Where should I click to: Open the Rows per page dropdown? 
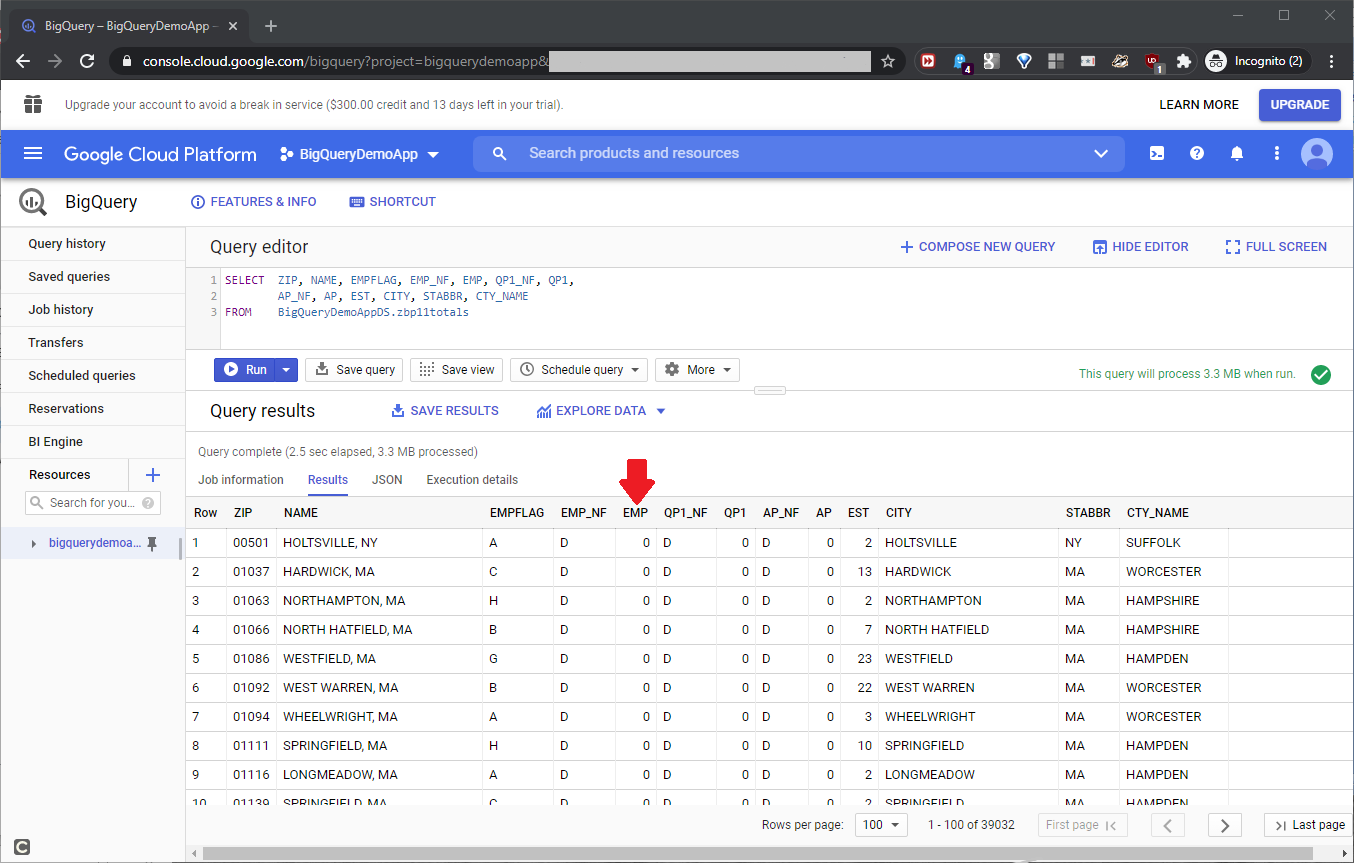tap(882, 825)
